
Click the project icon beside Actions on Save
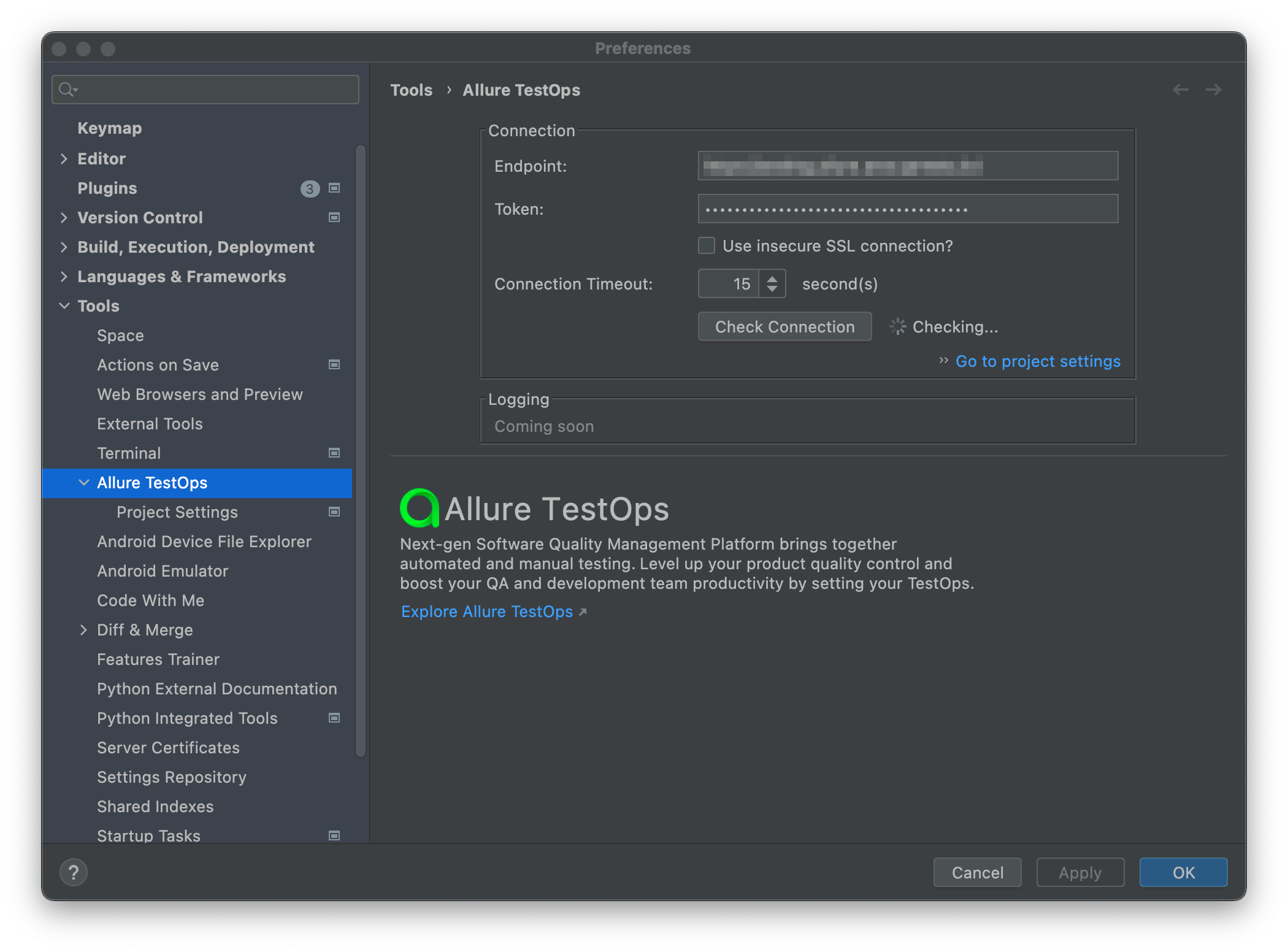click(334, 364)
